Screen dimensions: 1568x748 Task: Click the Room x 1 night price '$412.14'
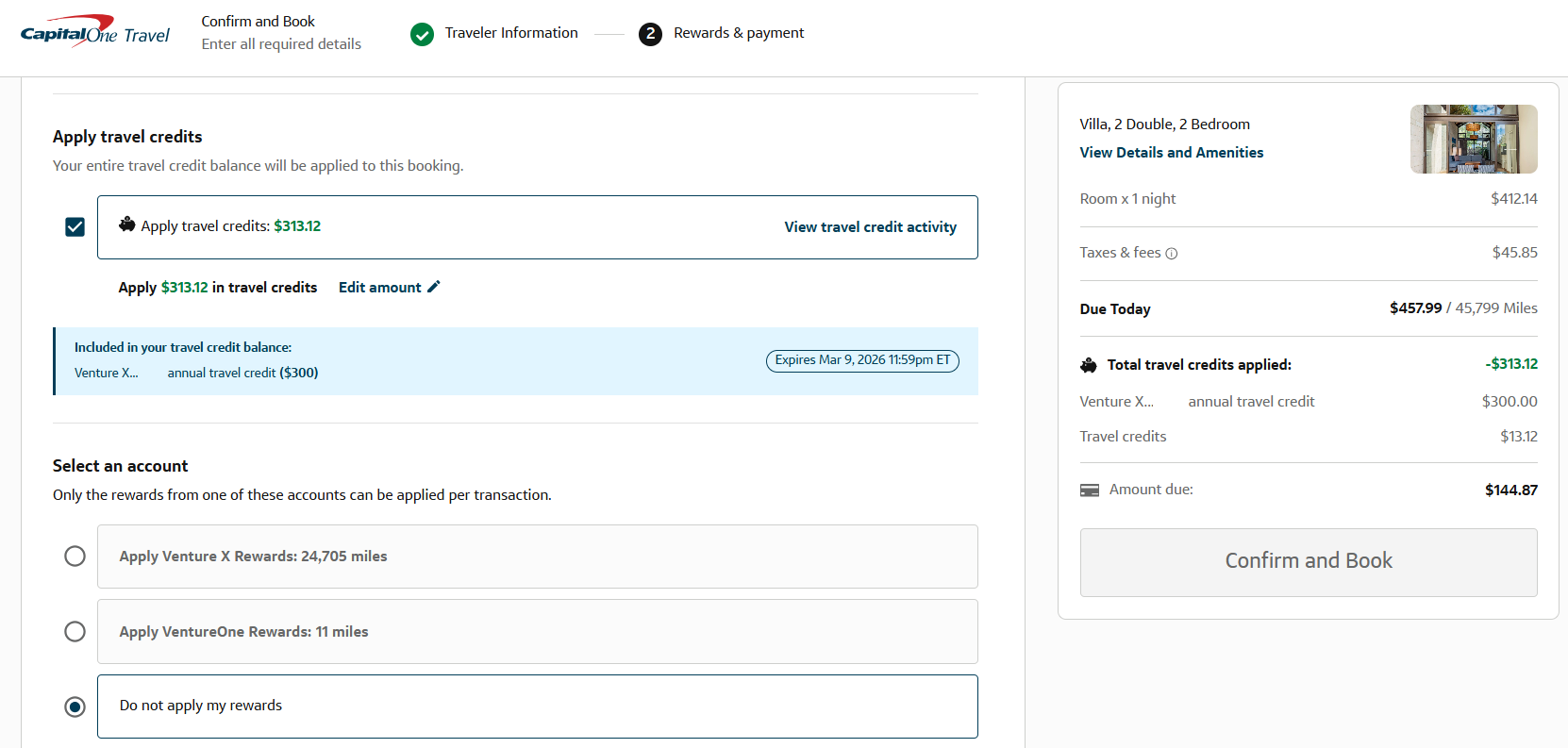click(1514, 199)
